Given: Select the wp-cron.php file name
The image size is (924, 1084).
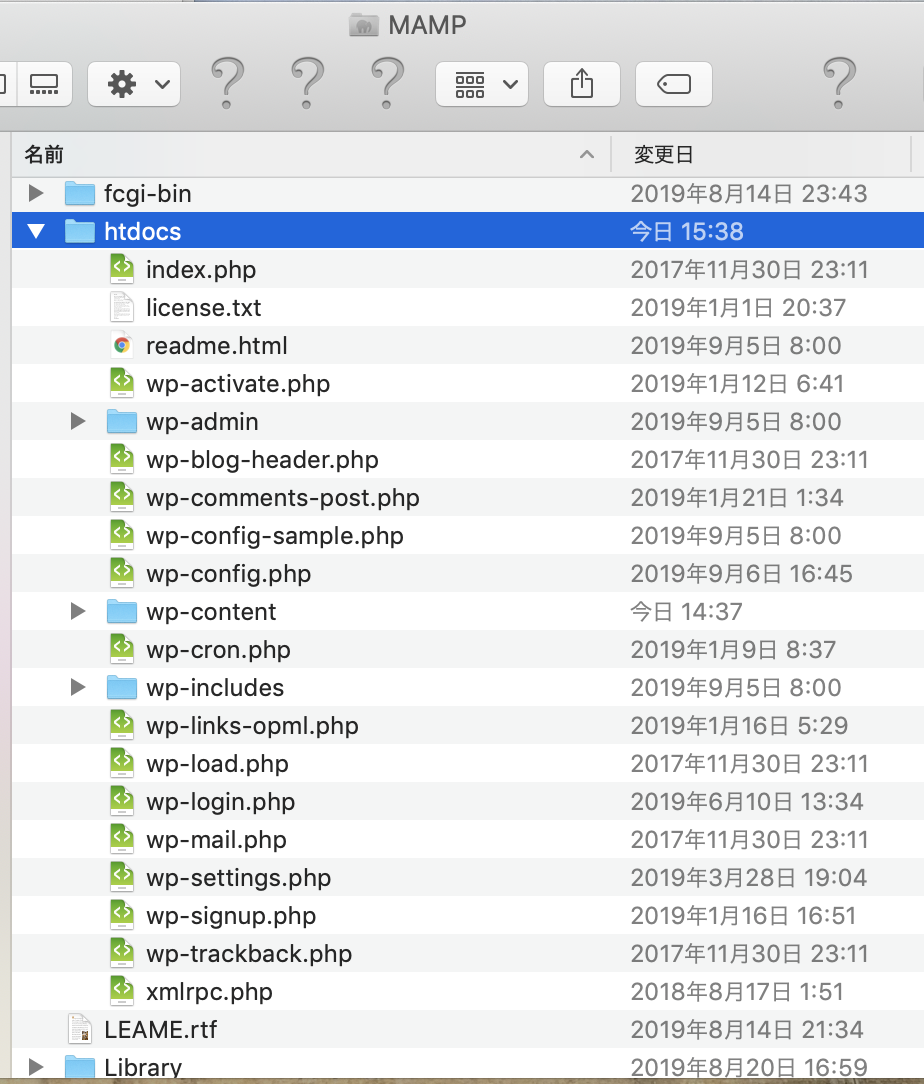Looking at the screenshot, I should tap(218, 650).
